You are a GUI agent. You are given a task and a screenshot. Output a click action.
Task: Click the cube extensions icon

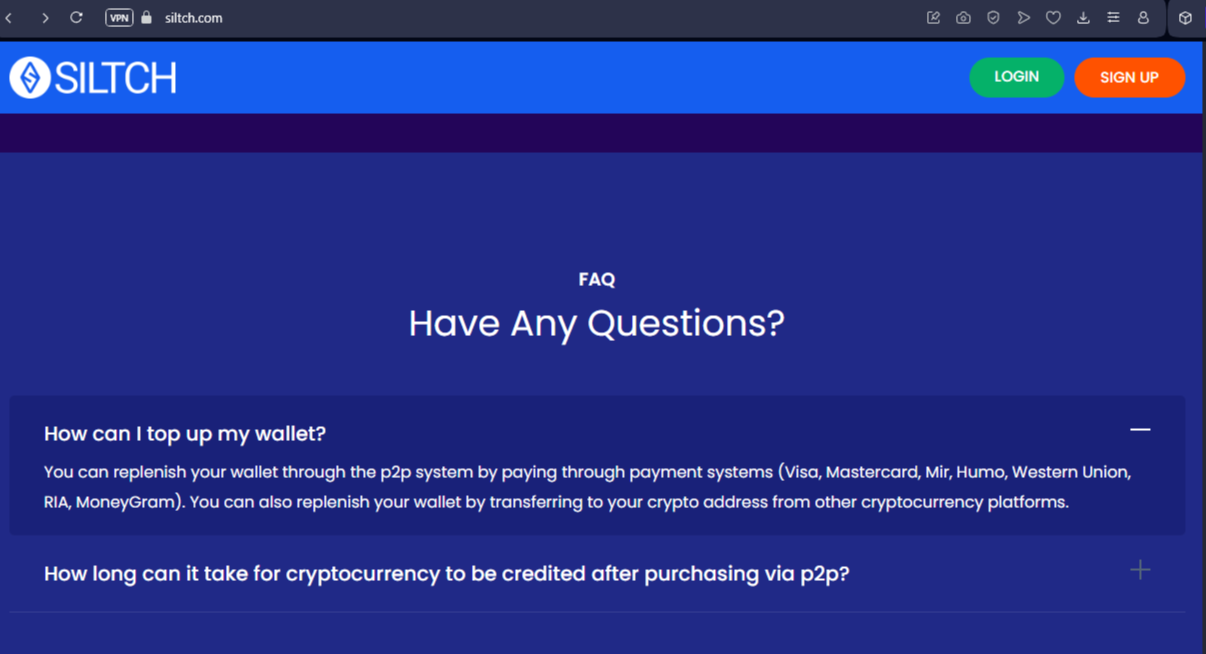coord(1185,18)
